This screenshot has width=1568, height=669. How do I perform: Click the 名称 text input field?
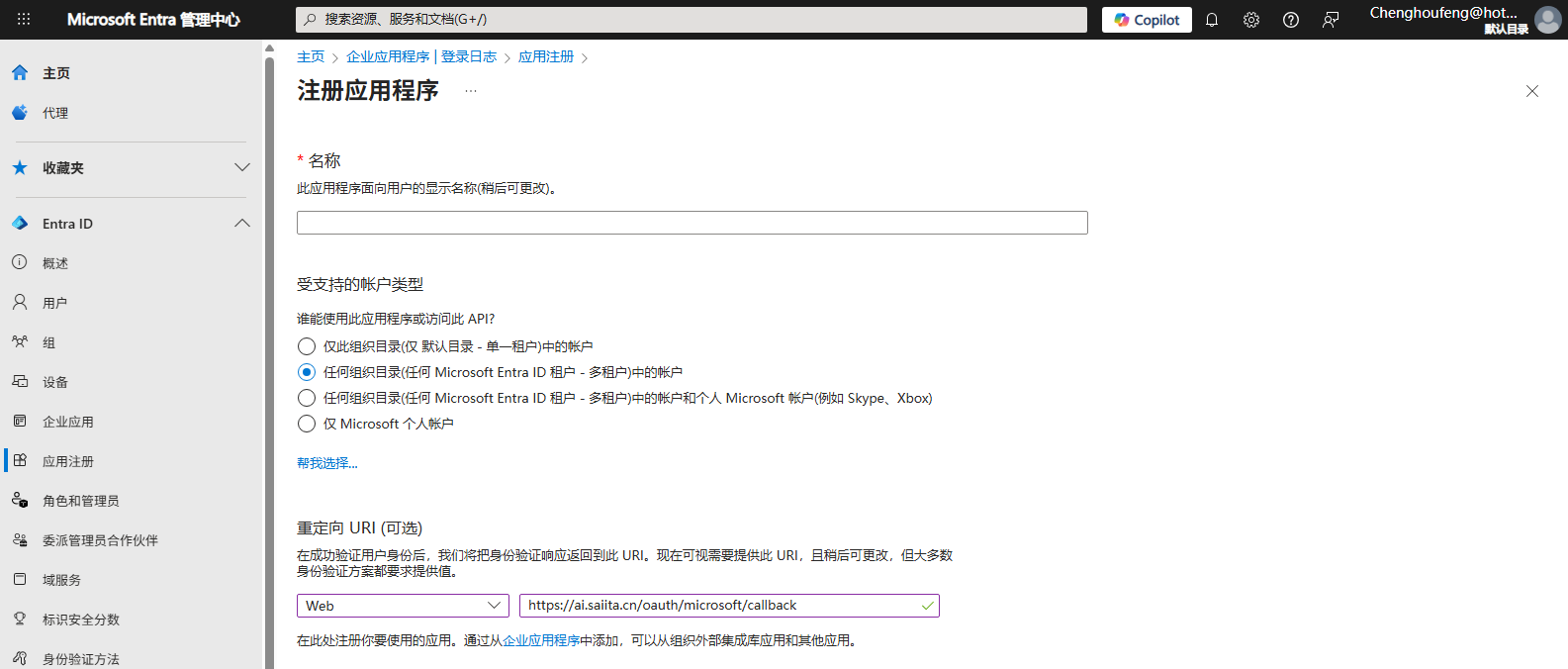[x=692, y=223]
